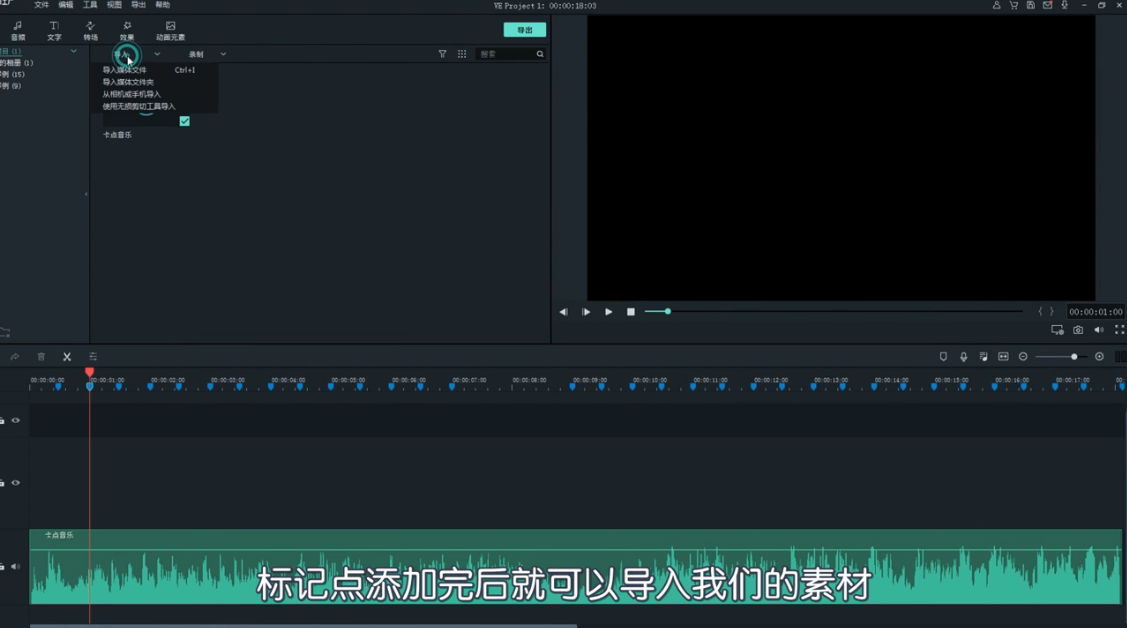Open the 音频 (Audio) panel

(x=18, y=29)
